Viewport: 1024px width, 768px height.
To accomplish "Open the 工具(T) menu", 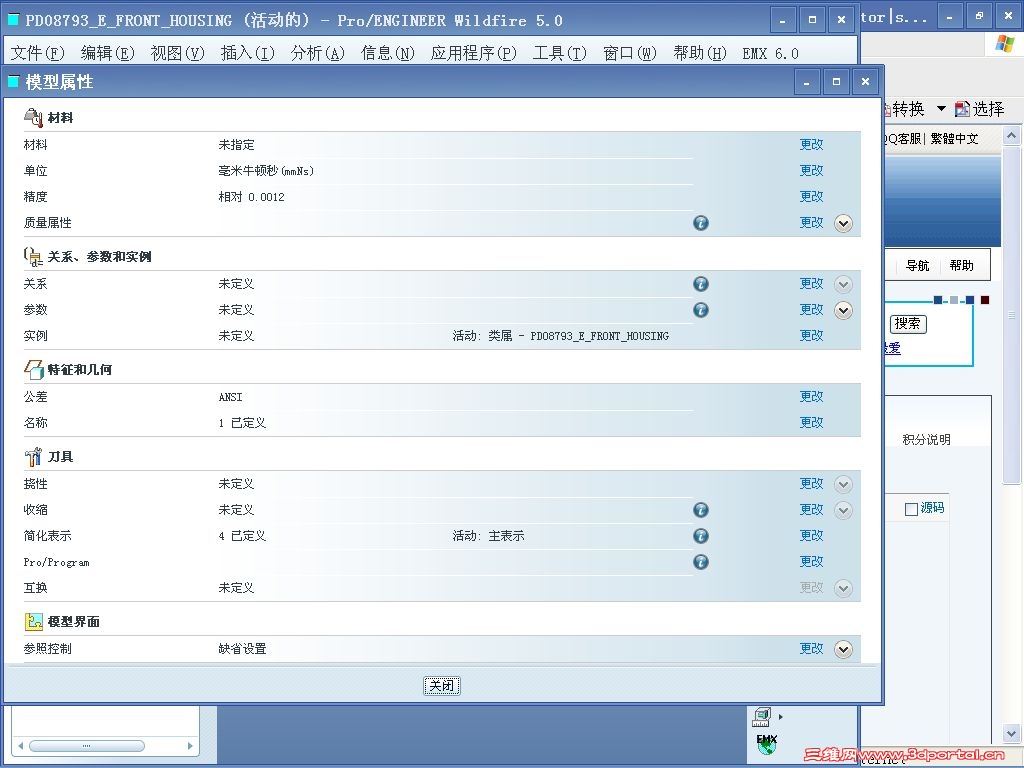I will click(560, 53).
